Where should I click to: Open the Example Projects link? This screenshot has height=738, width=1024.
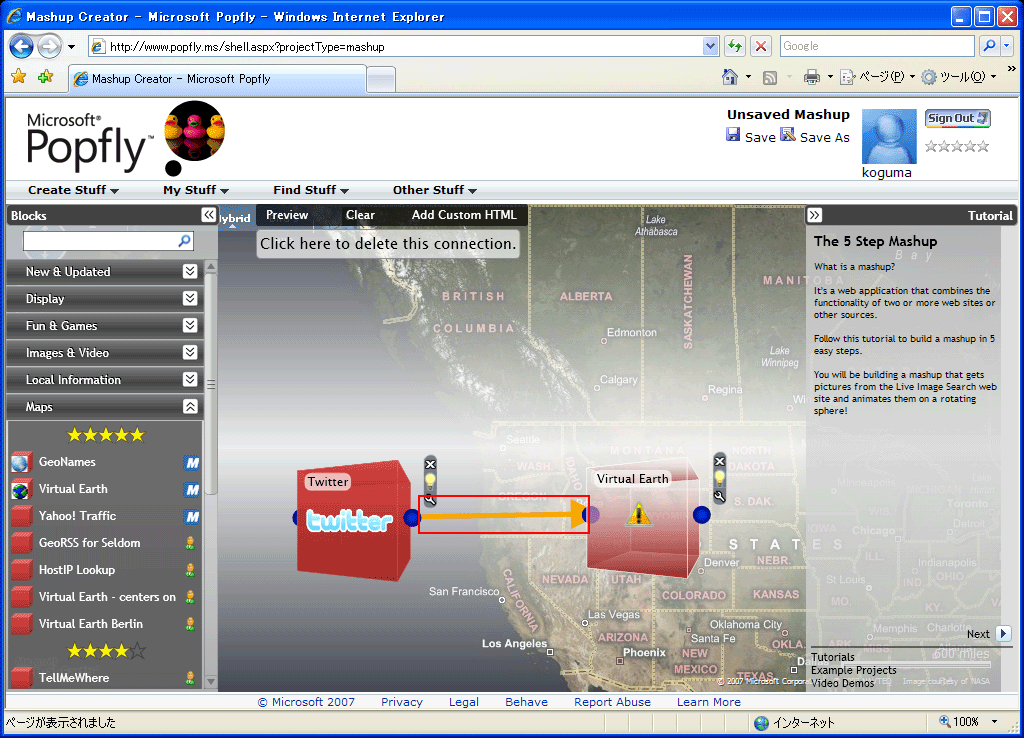(x=854, y=670)
